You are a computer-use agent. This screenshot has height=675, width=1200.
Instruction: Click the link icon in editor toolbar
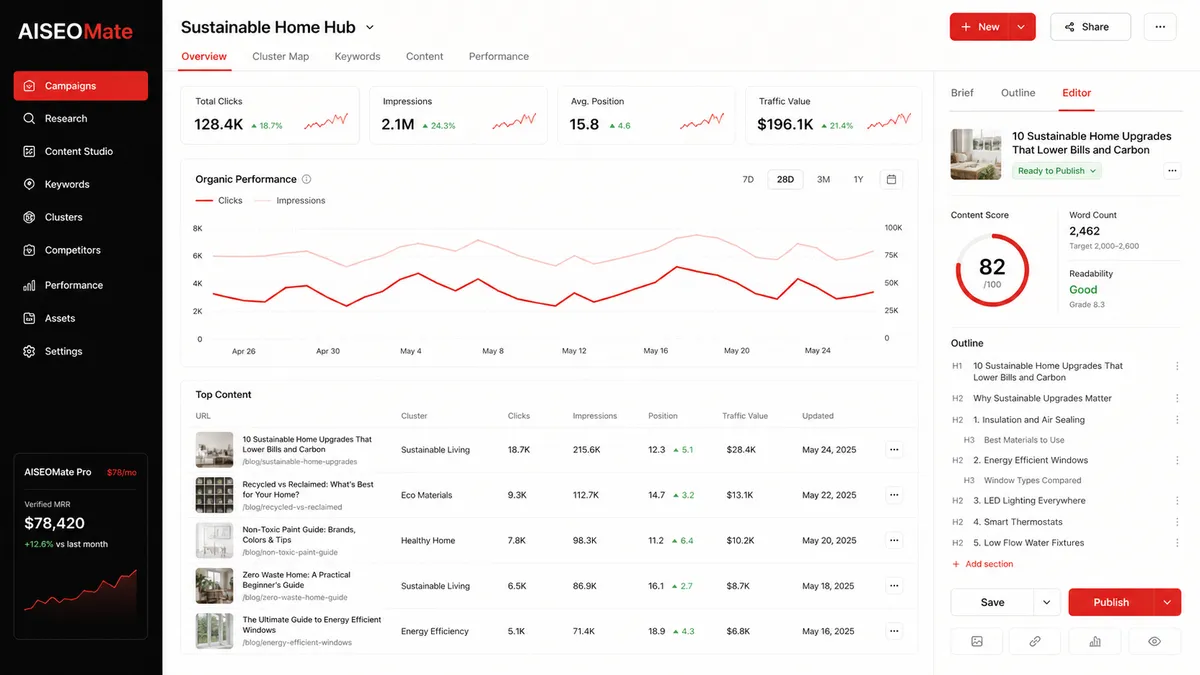[1035, 641]
